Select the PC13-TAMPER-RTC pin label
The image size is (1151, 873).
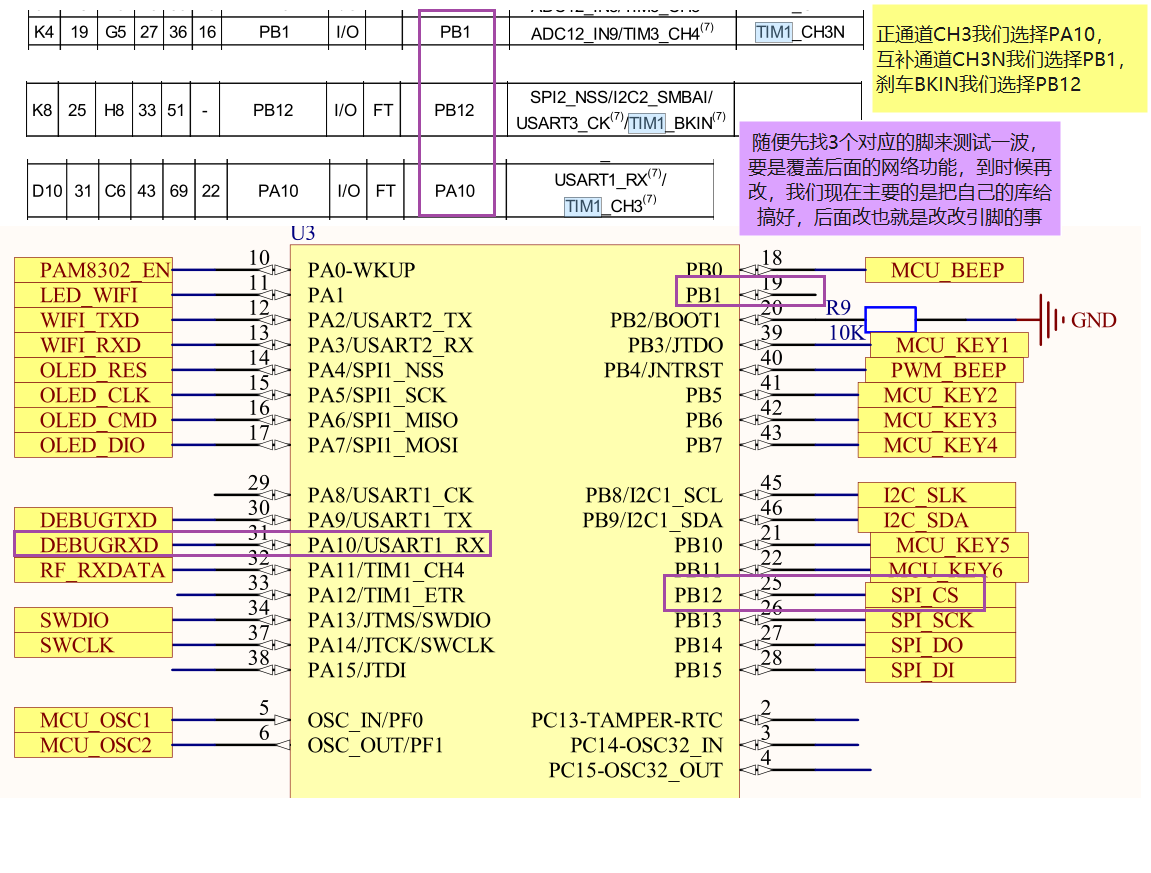[x=626, y=720]
